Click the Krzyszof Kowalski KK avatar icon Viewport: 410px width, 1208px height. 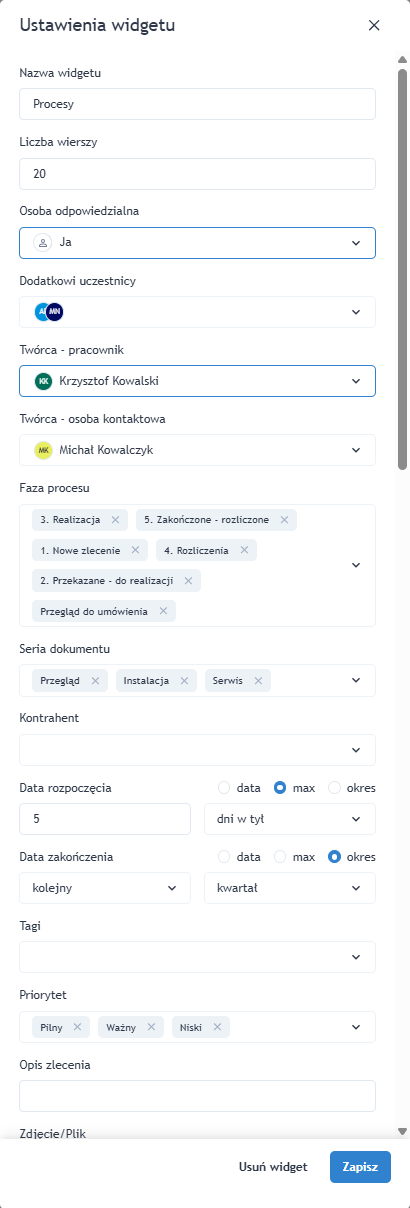(43, 381)
